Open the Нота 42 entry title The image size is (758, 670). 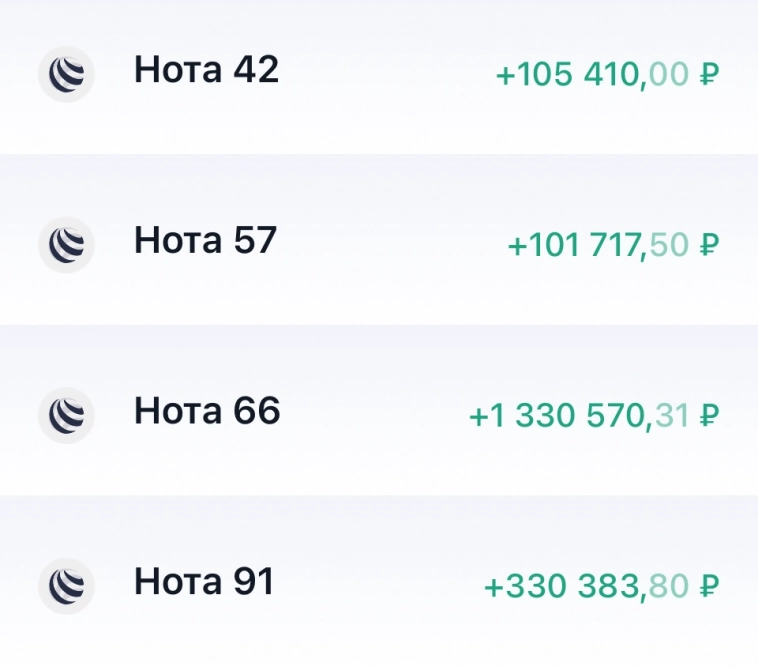[x=206, y=70]
